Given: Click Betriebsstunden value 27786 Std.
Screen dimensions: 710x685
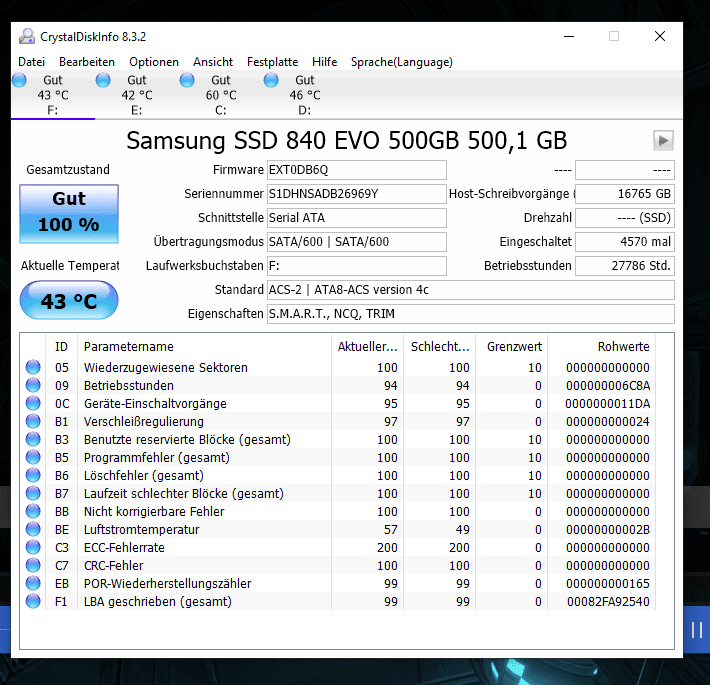Looking at the screenshot, I should [x=625, y=266].
